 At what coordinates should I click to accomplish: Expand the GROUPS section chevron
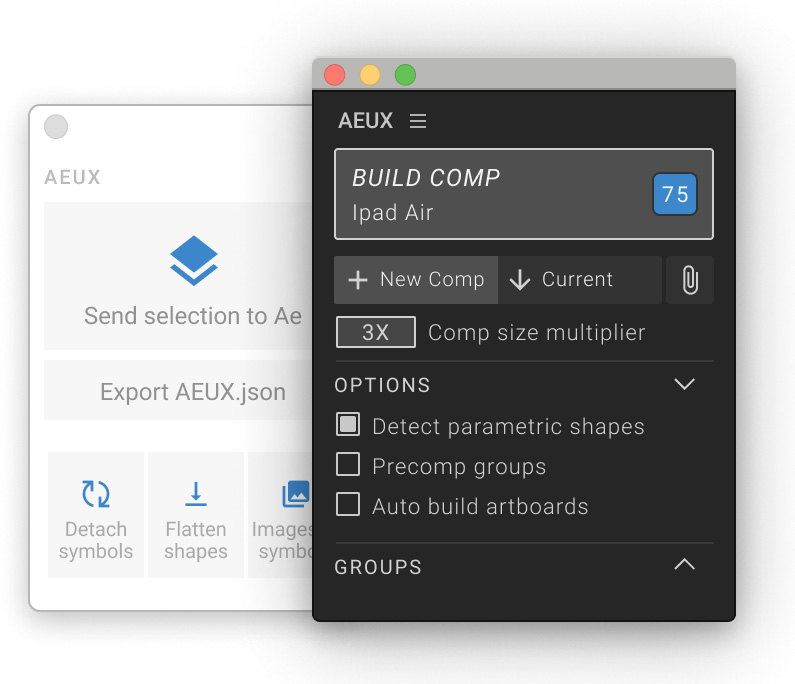(684, 564)
